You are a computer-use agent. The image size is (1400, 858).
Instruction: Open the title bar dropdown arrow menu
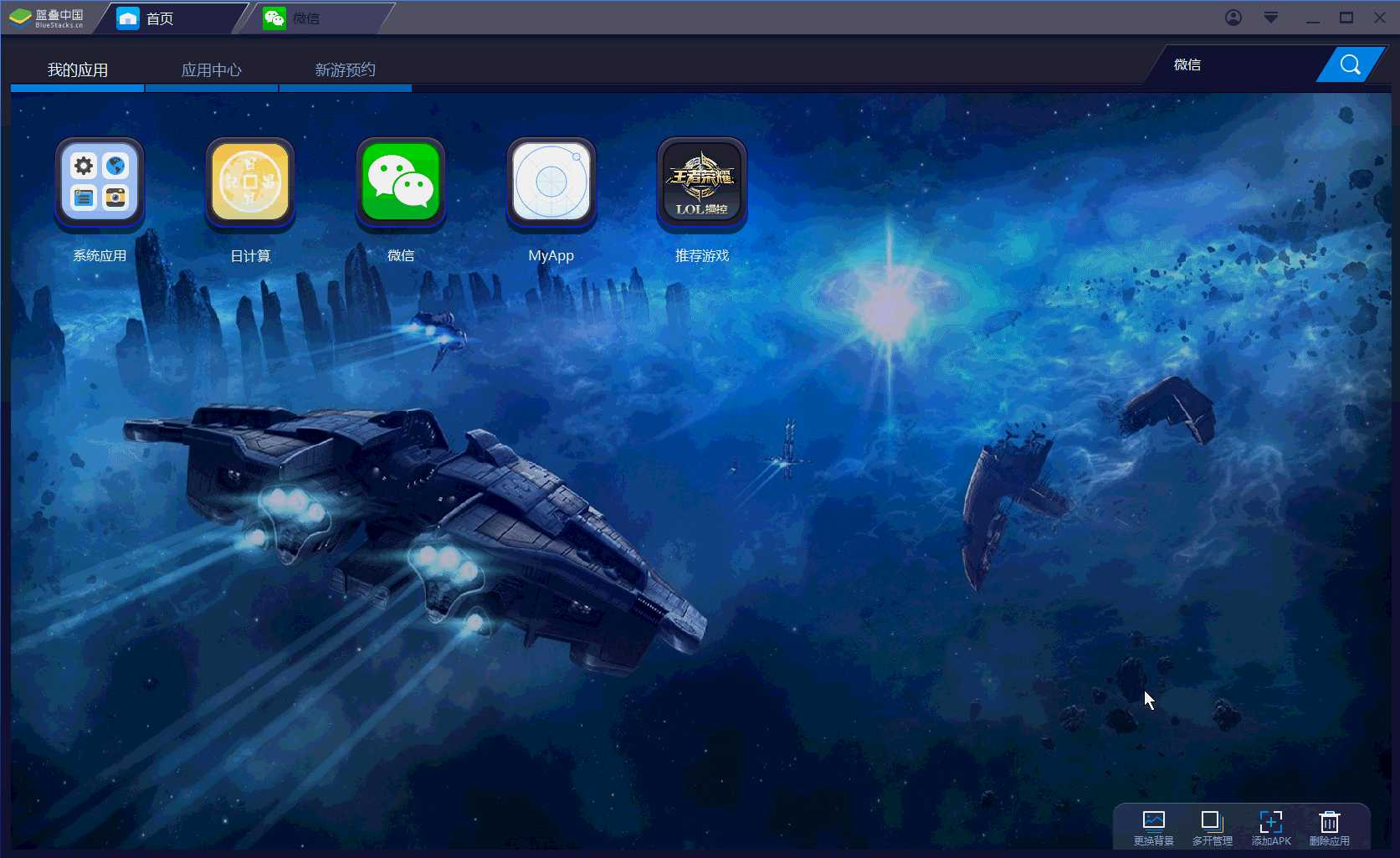coord(1271,18)
